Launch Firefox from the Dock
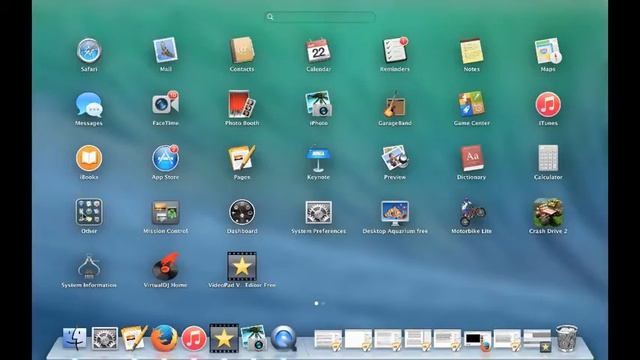The image size is (640, 360). [x=164, y=338]
